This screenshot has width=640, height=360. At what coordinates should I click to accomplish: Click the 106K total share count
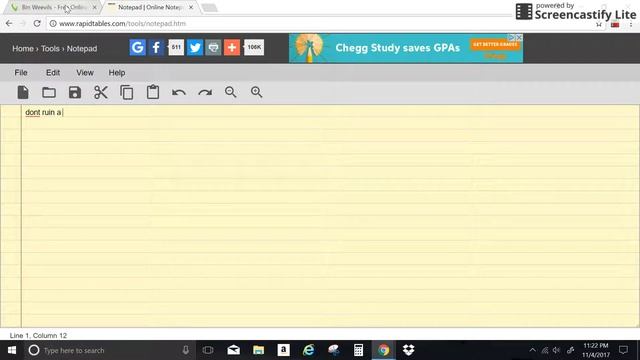pos(254,47)
